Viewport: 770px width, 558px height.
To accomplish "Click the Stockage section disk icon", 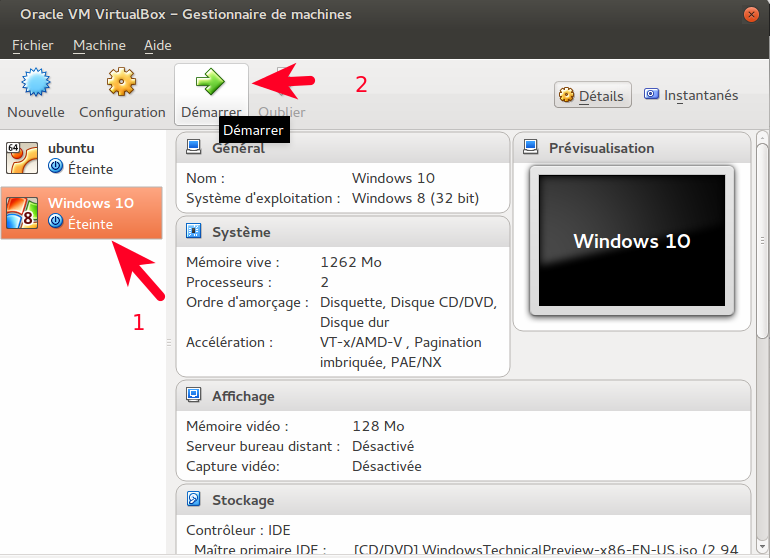I will pos(193,499).
